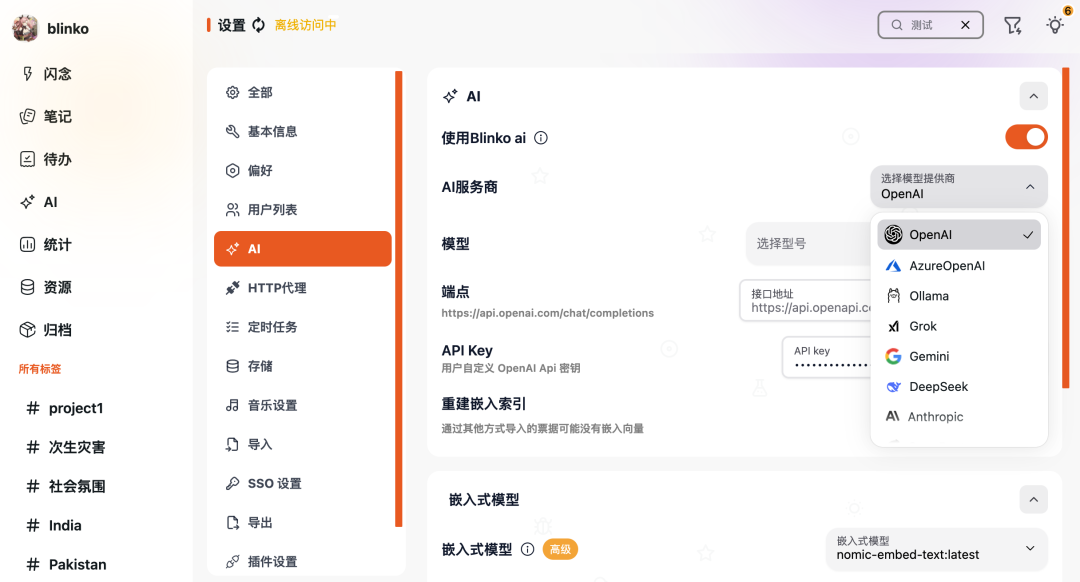
Task: Click the 重建嵌入索引 label
Action: 484,404
